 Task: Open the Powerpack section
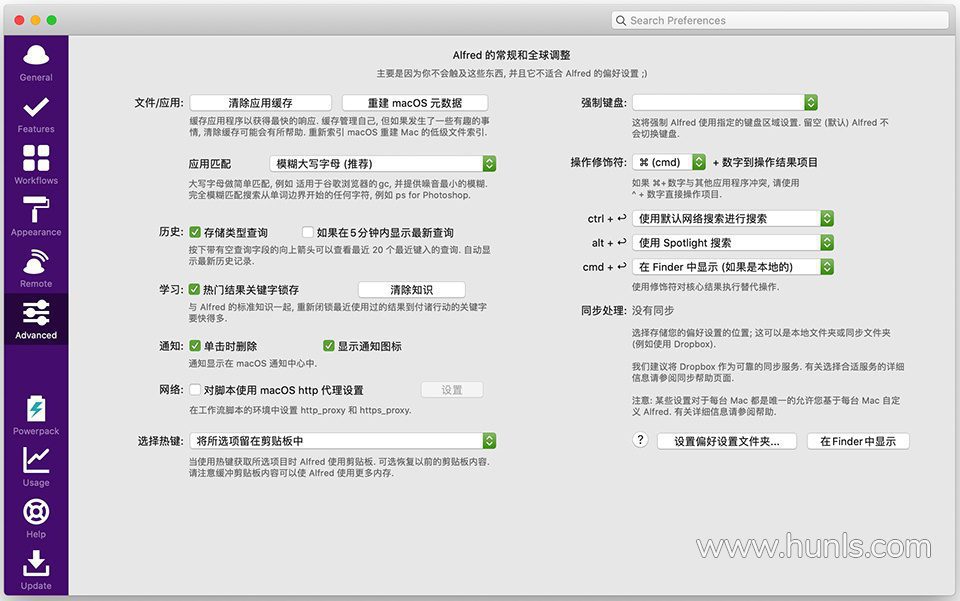click(x=36, y=415)
